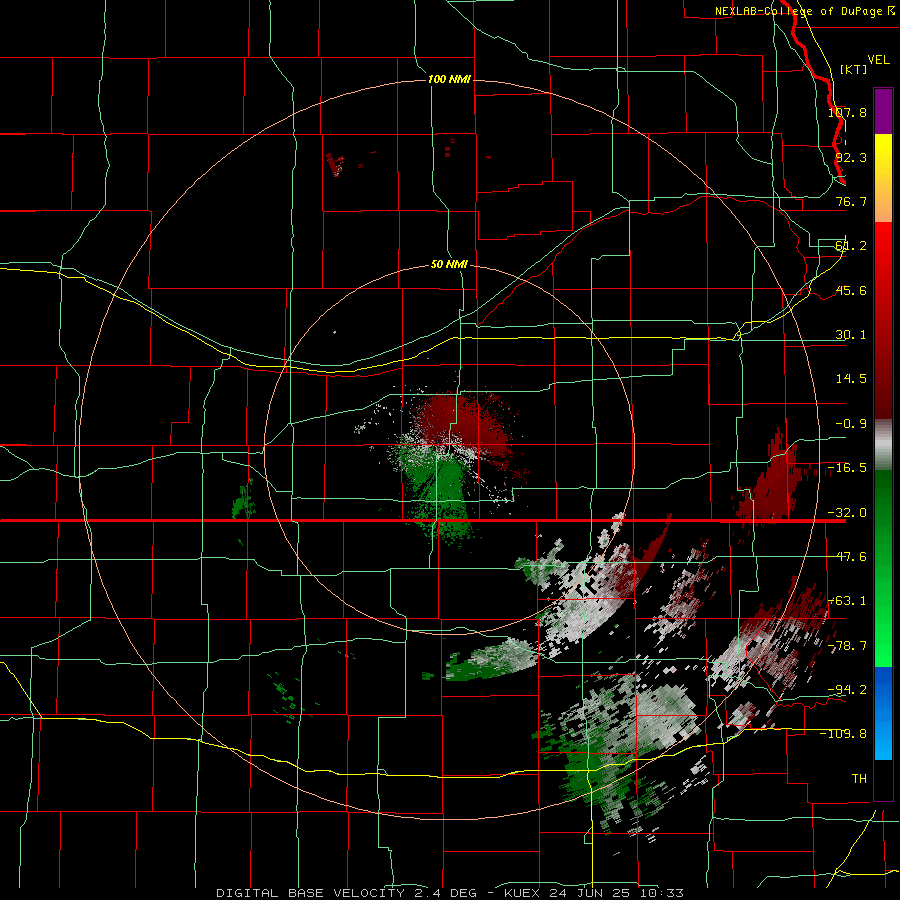
Task: Click the -16.5 velocity scale value
Action: pos(847,468)
